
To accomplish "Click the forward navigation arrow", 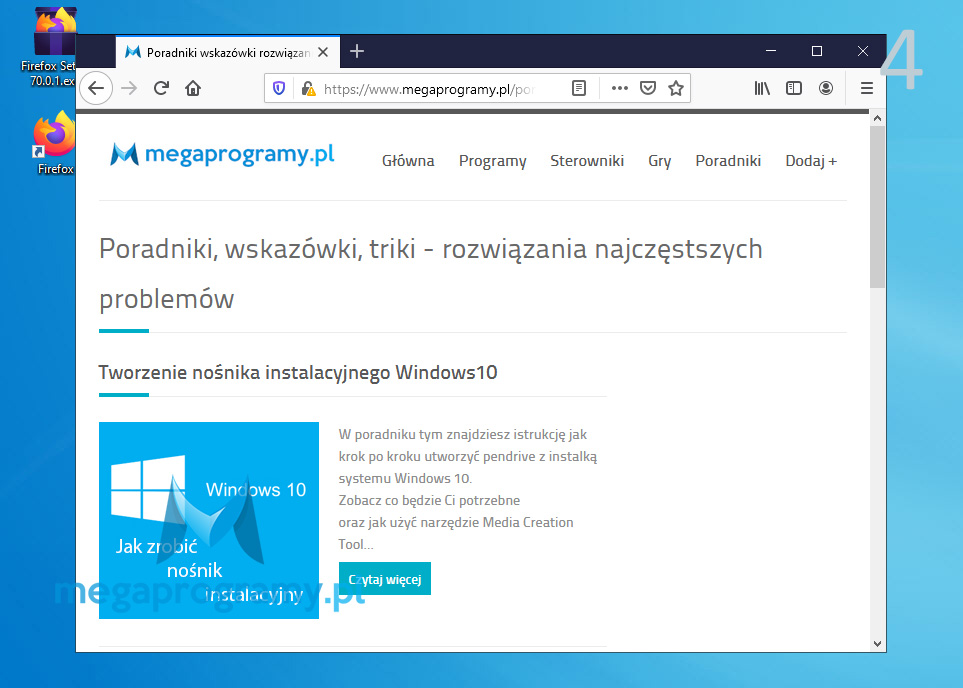I will (129, 88).
